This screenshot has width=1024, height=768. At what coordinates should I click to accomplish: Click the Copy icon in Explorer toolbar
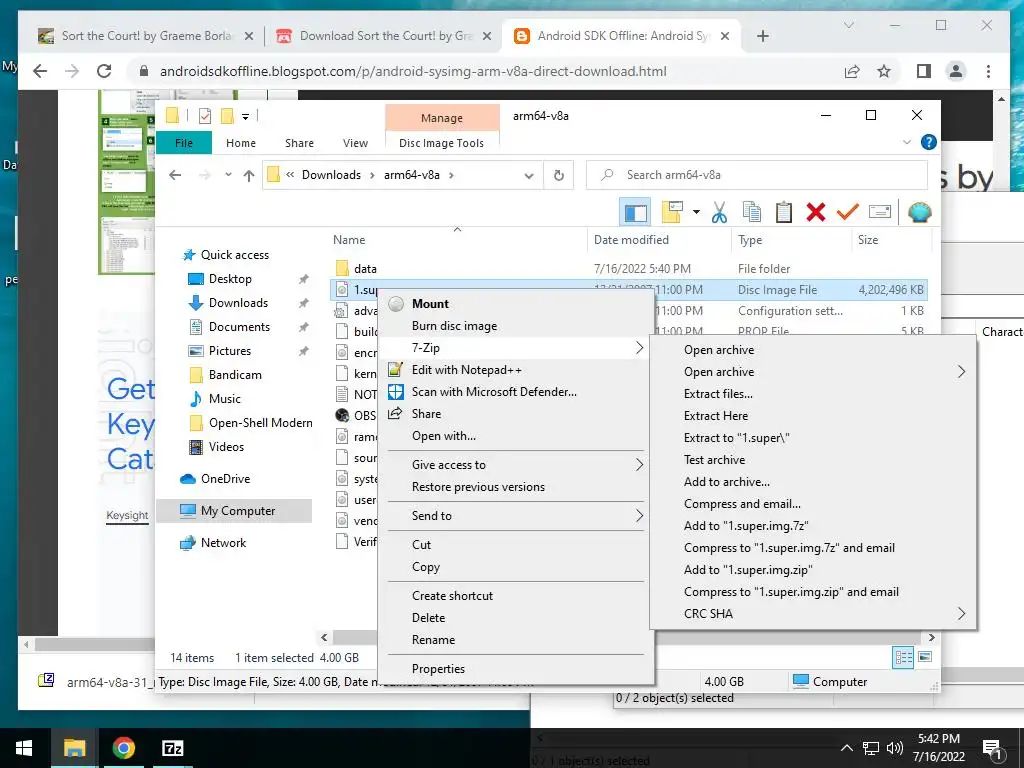752,212
